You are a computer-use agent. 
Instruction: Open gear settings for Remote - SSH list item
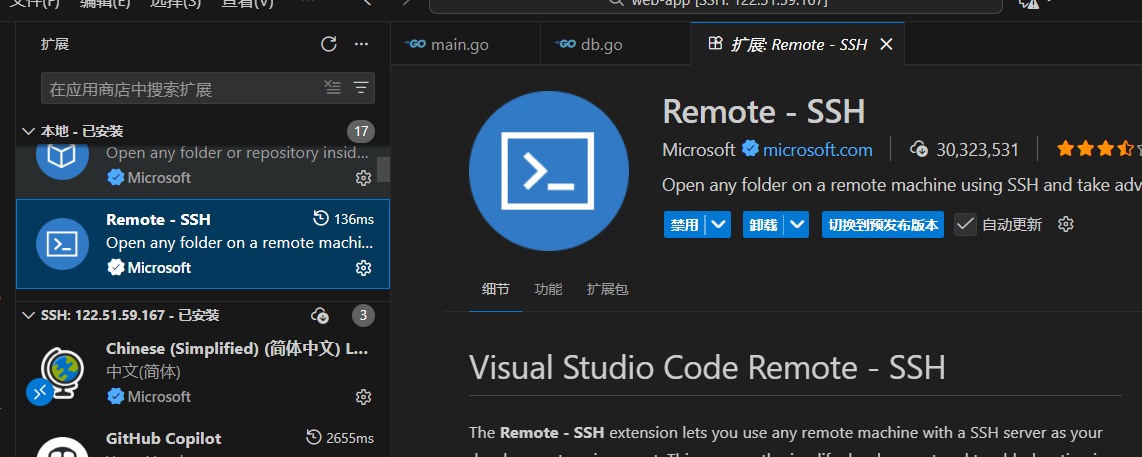click(363, 267)
